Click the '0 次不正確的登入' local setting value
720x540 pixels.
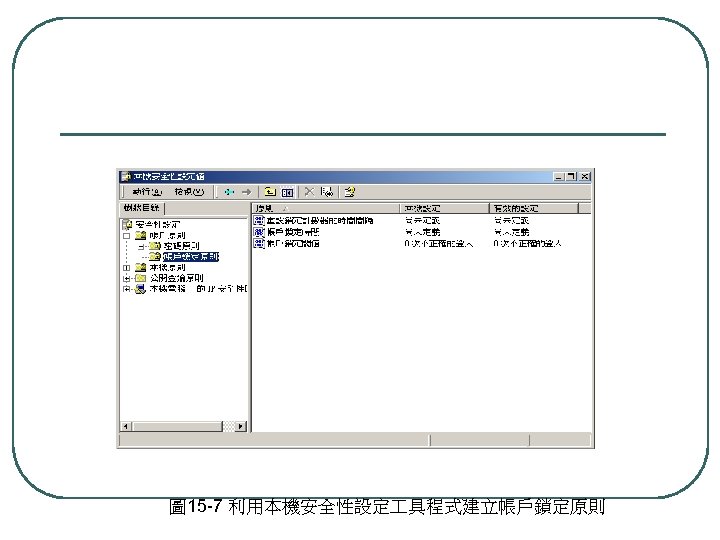click(x=439, y=243)
